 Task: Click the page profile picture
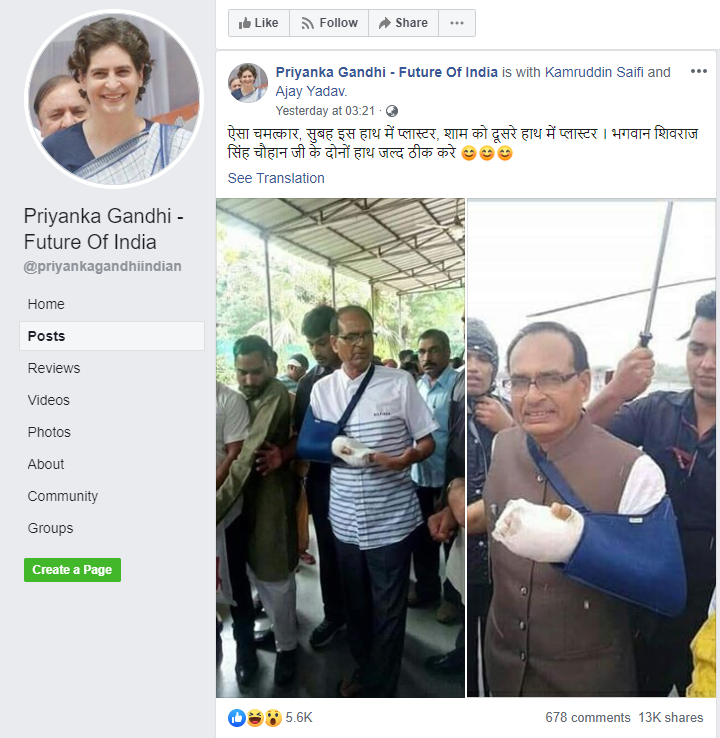coord(111,98)
